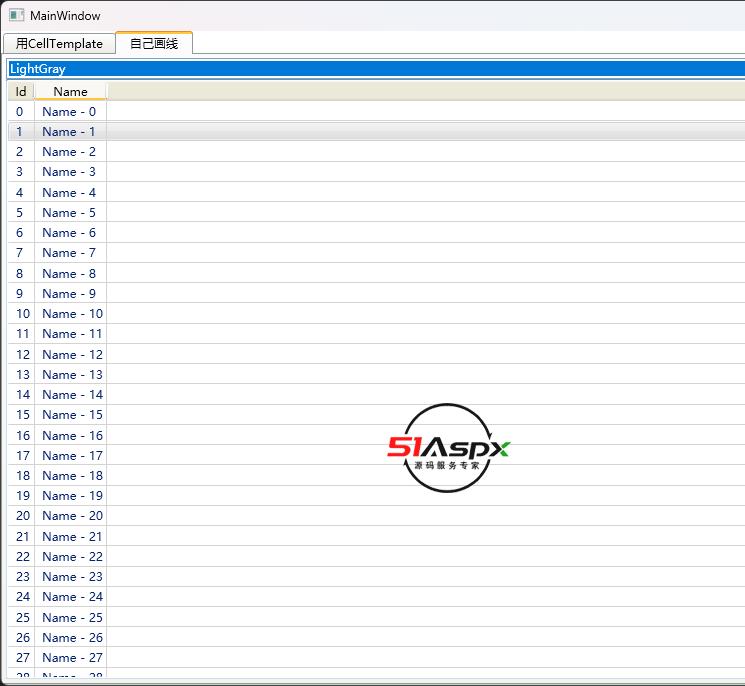Viewport: 745px width, 686px height.
Task: Sort by the Name column header
Action: tap(70, 91)
